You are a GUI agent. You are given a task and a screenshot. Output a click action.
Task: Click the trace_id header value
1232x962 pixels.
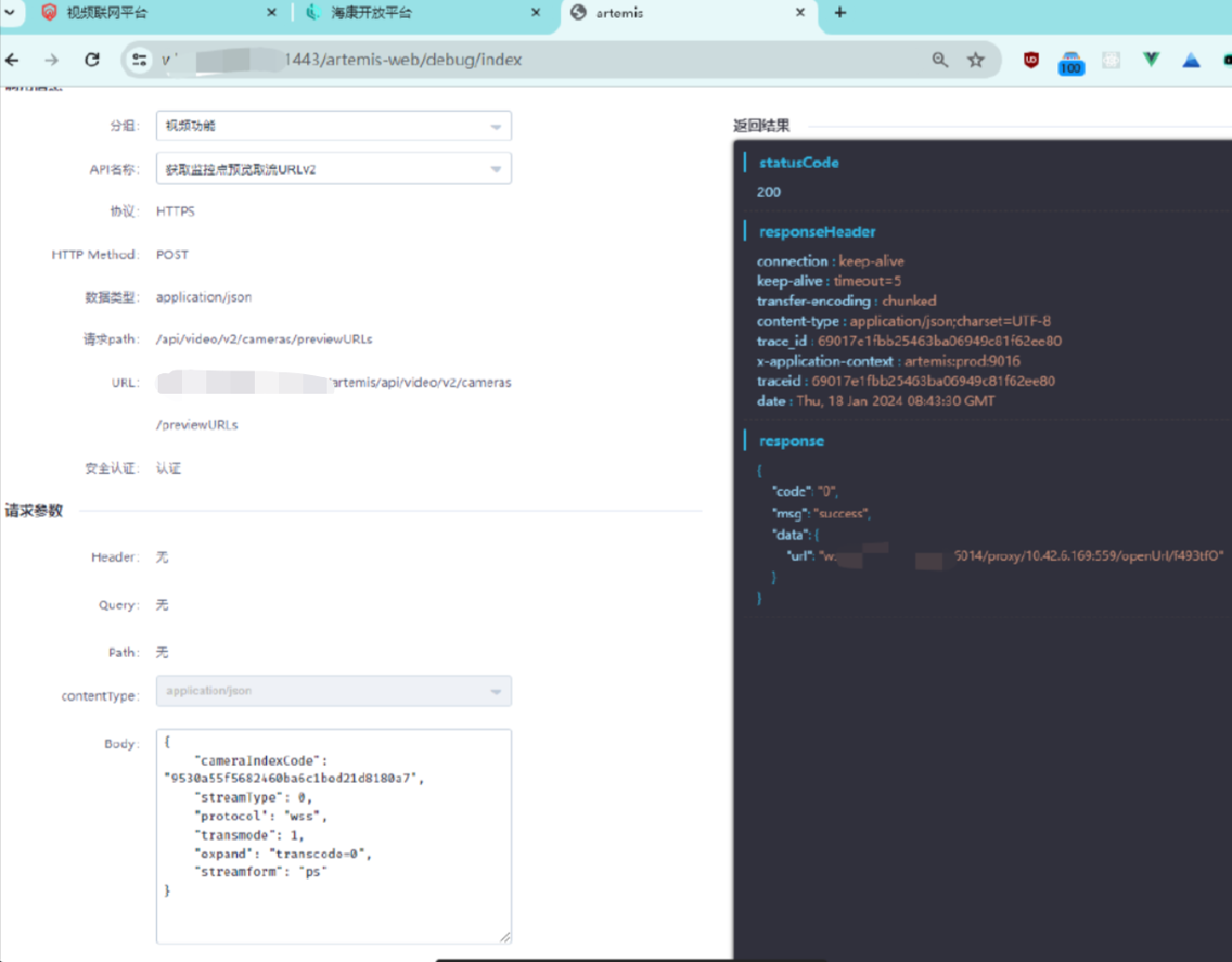coord(940,341)
